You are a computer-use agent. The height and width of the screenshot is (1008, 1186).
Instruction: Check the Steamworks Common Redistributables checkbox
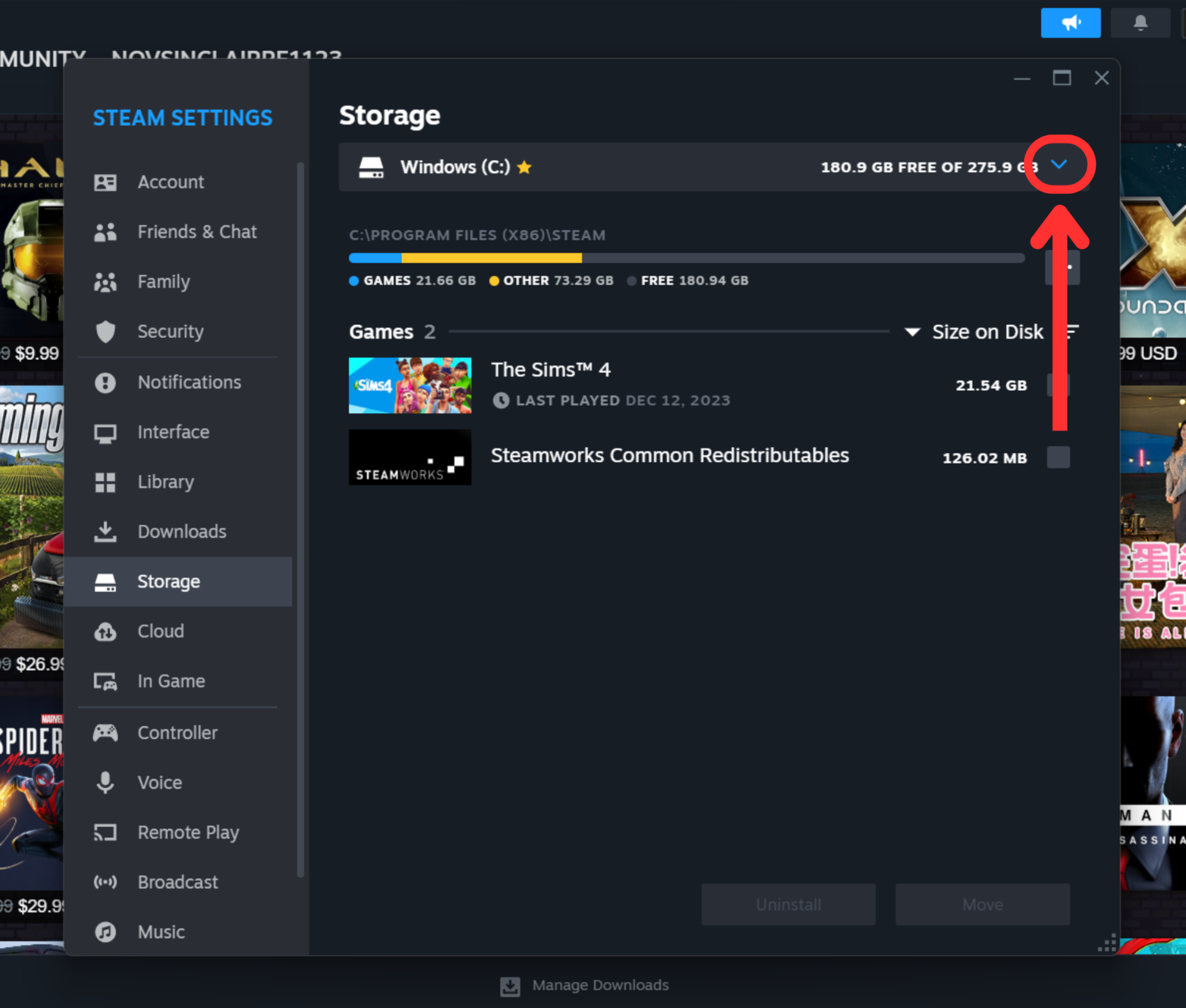[x=1058, y=458]
